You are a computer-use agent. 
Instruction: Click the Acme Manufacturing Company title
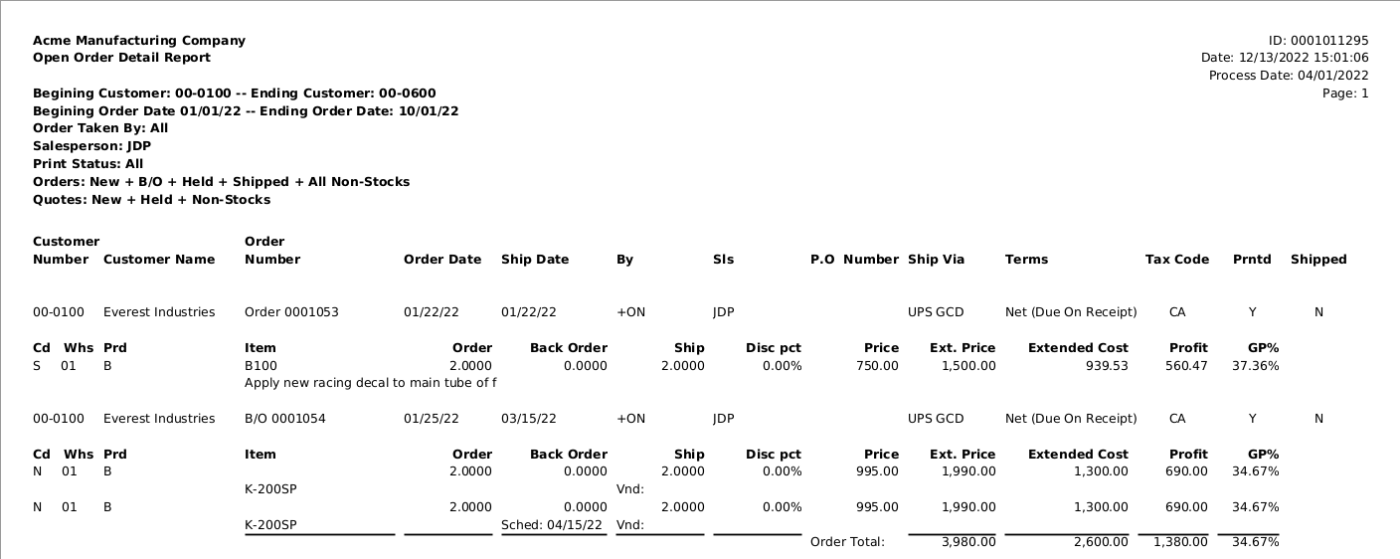point(139,41)
